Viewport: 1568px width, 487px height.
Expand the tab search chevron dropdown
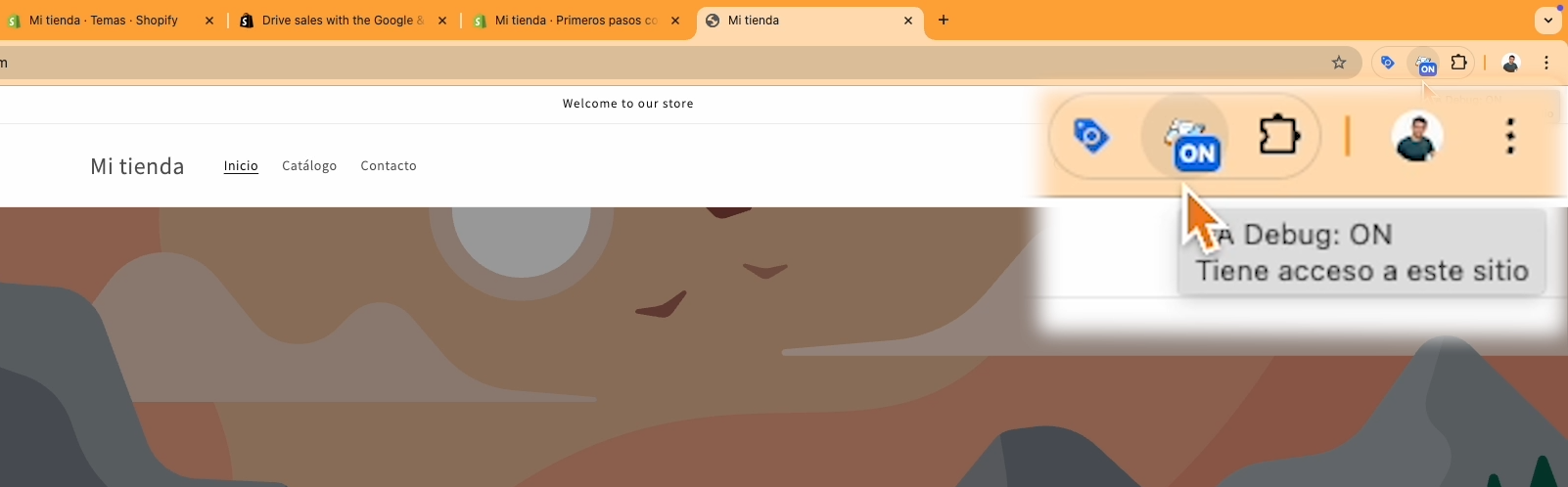[1548, 20]
